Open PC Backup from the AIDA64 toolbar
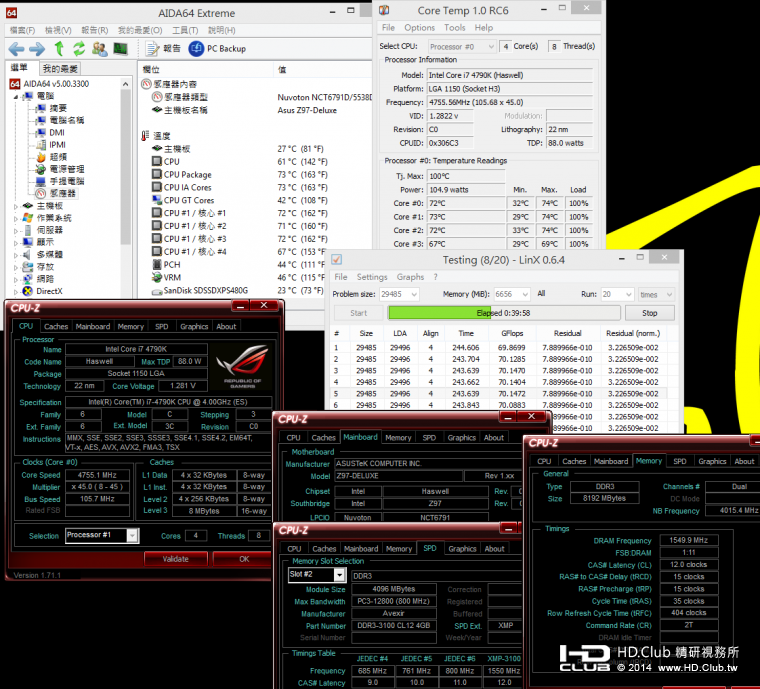Viewport: 760px width, 689px height. coord(218,49)
